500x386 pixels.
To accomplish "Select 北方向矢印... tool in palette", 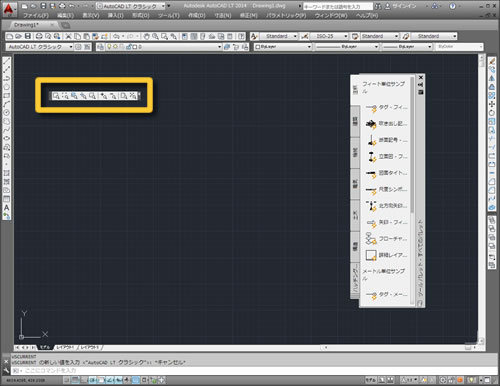I will (x=386, y=206).
